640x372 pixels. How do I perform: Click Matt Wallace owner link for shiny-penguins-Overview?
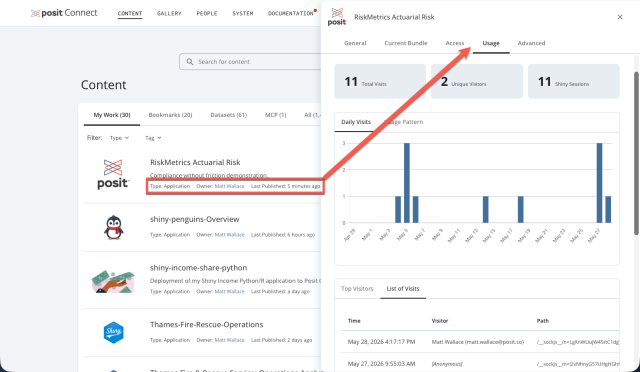coord(229,235)
